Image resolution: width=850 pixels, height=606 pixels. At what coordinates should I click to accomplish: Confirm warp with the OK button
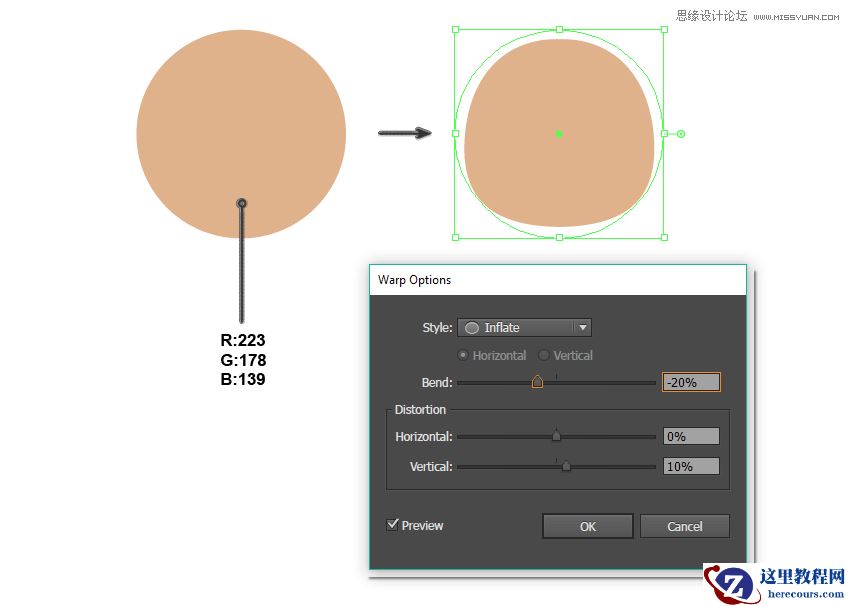click(588, 526)
